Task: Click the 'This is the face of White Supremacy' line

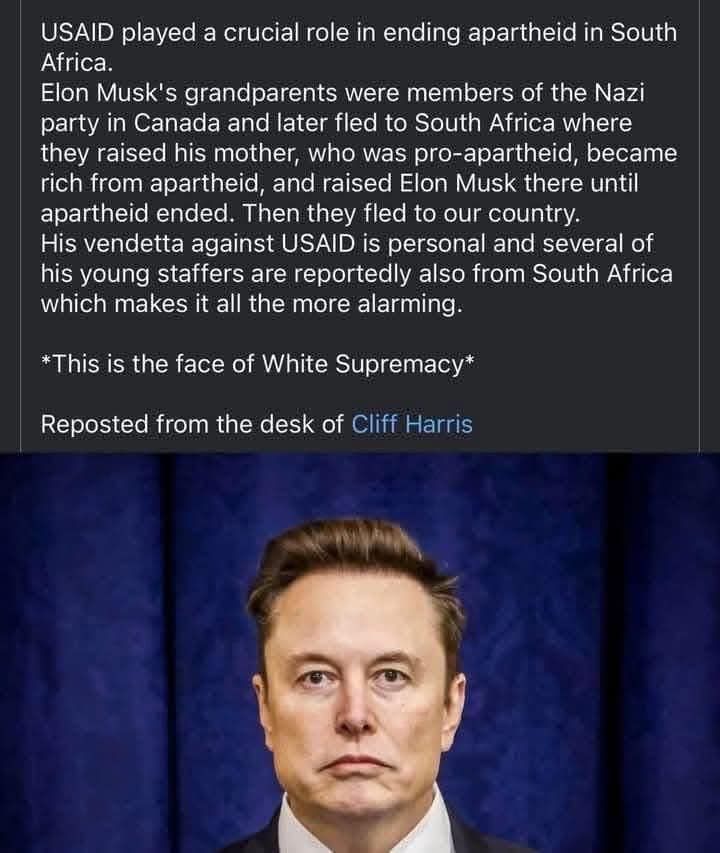Action: pos(258,363)
